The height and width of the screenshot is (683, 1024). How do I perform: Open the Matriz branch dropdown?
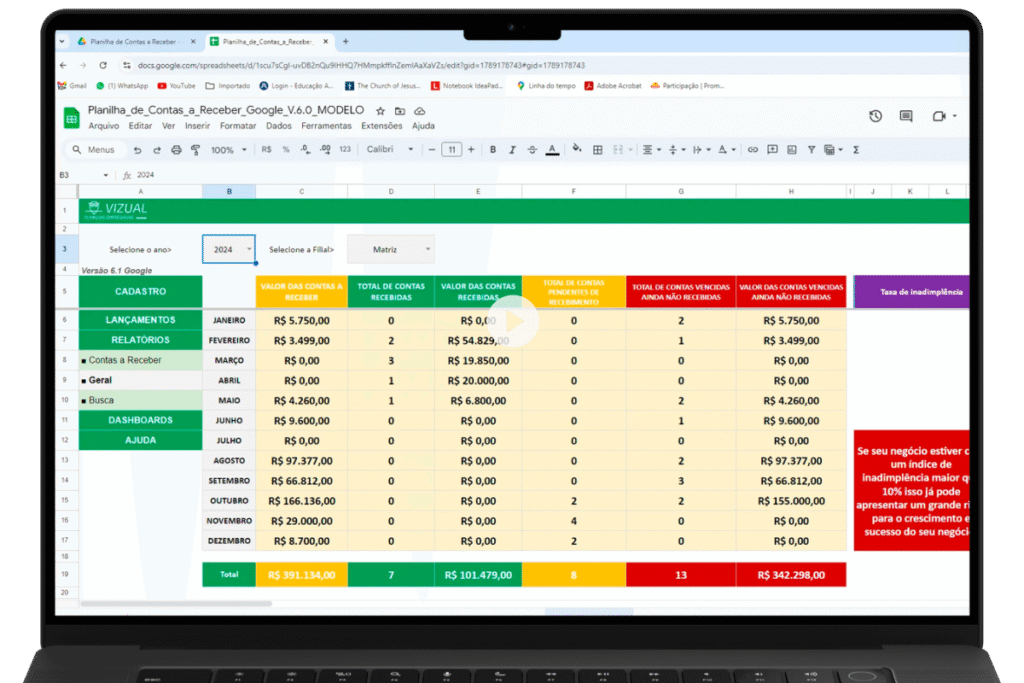(x=390, y=250)
